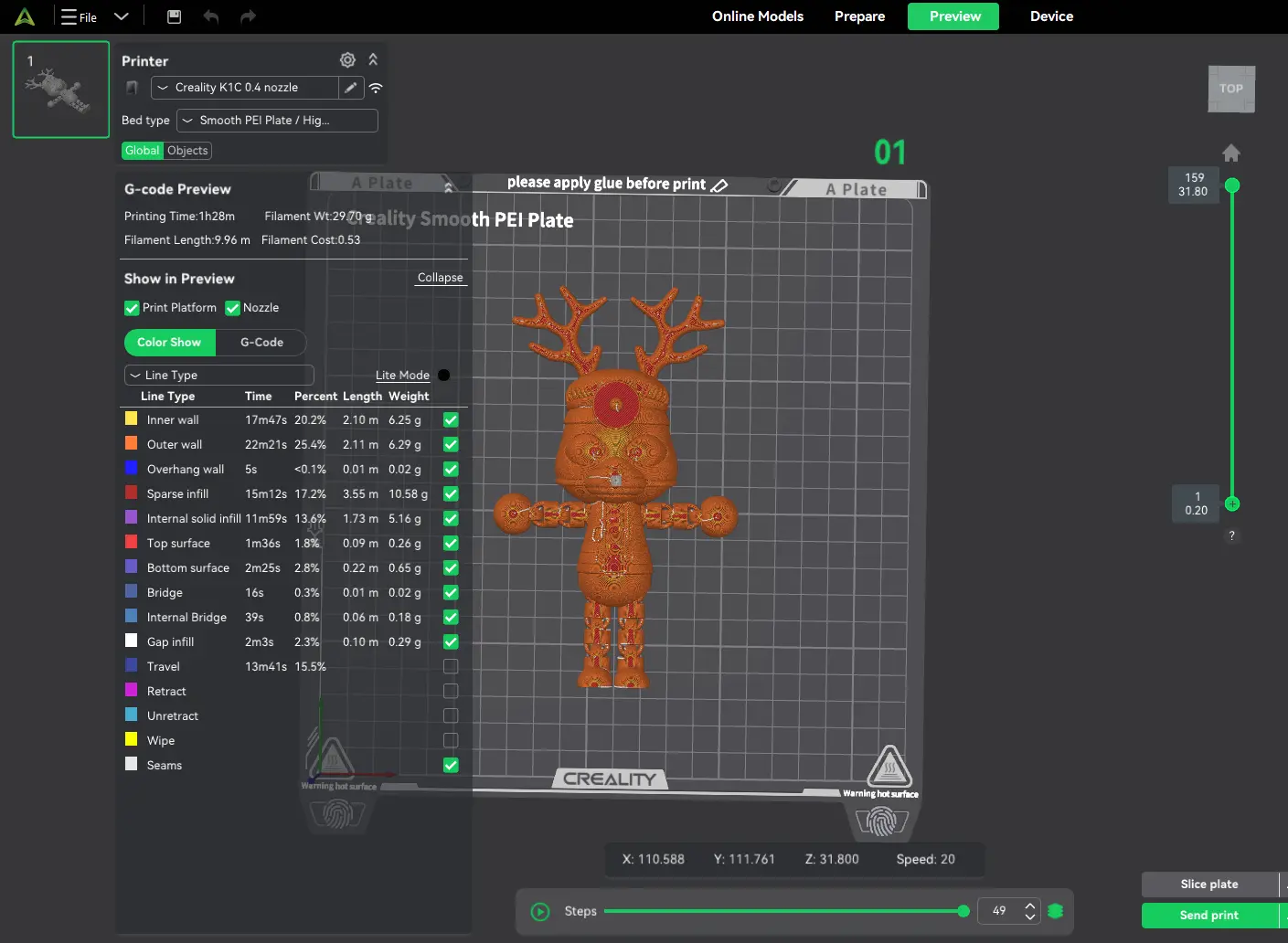Image resolution: width=1288 pixels, height=943 pixels.
Task: Switch to the Prepare tab
Action: [859, 16]
